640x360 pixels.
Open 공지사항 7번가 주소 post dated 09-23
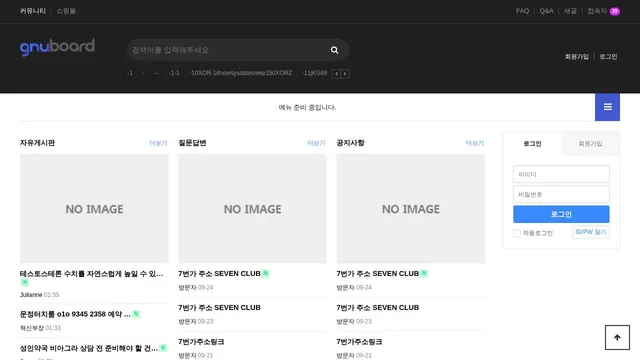(378, 307)
